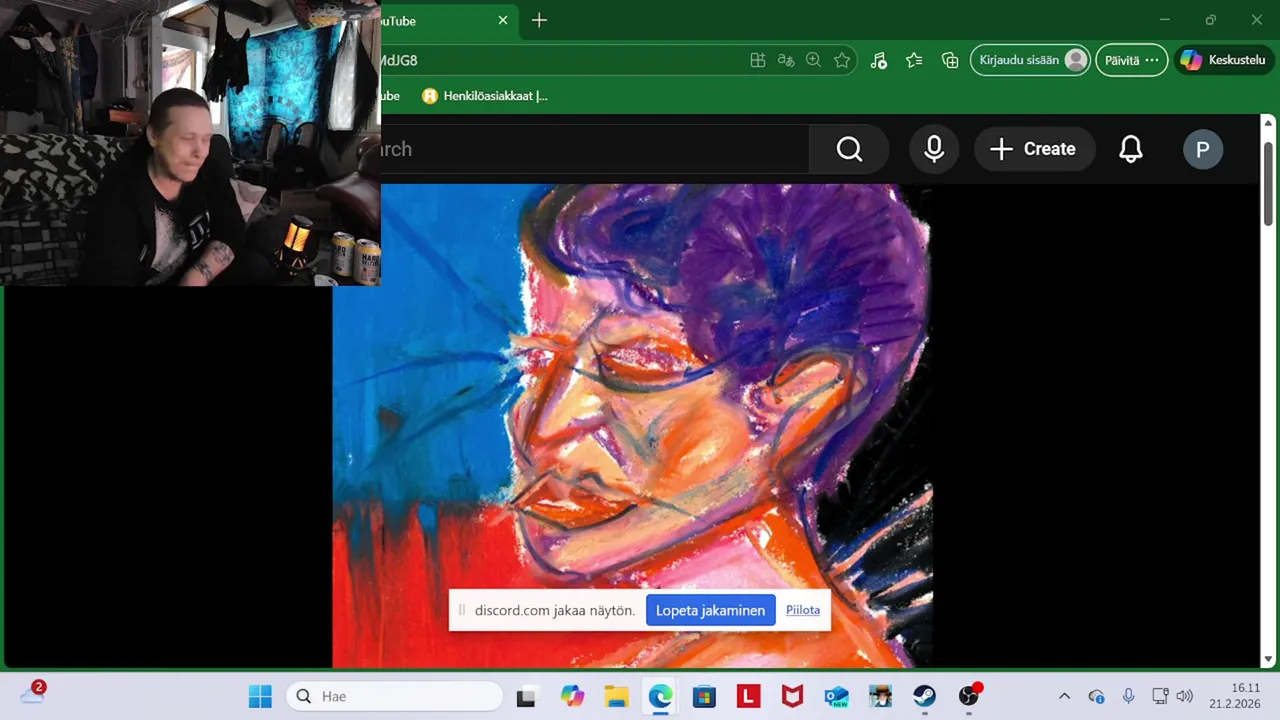Click the webcam overlay video
1280x720 pixels.
190,143
